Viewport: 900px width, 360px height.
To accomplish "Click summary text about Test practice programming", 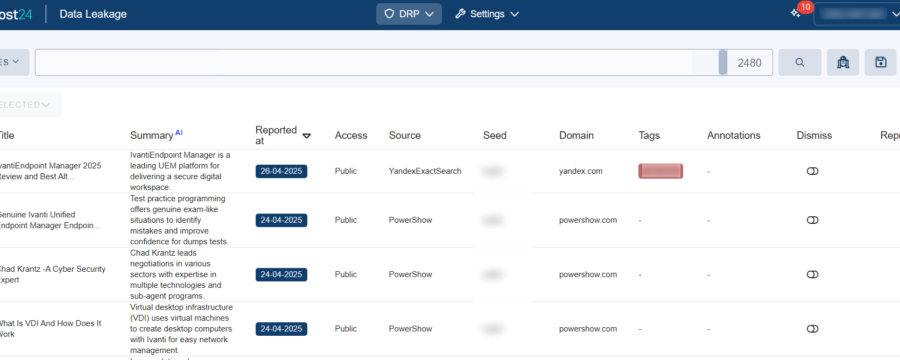I will pos(178,220).
